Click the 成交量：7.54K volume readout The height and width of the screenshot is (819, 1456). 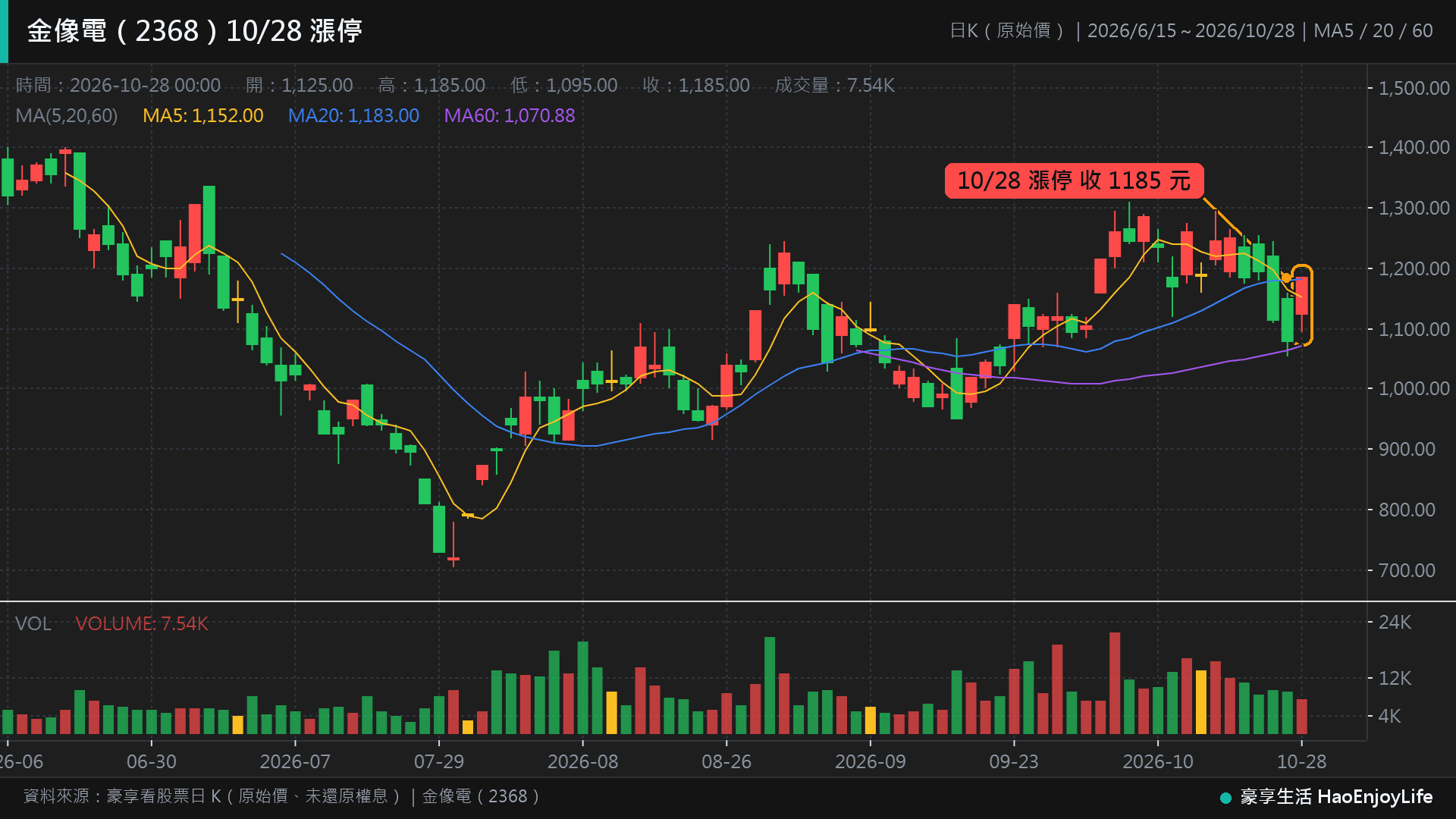point(834,85)
